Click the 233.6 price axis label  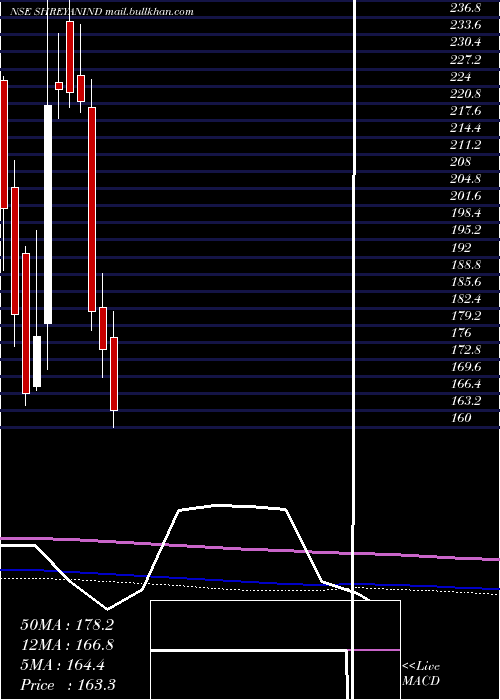[465, 25]
